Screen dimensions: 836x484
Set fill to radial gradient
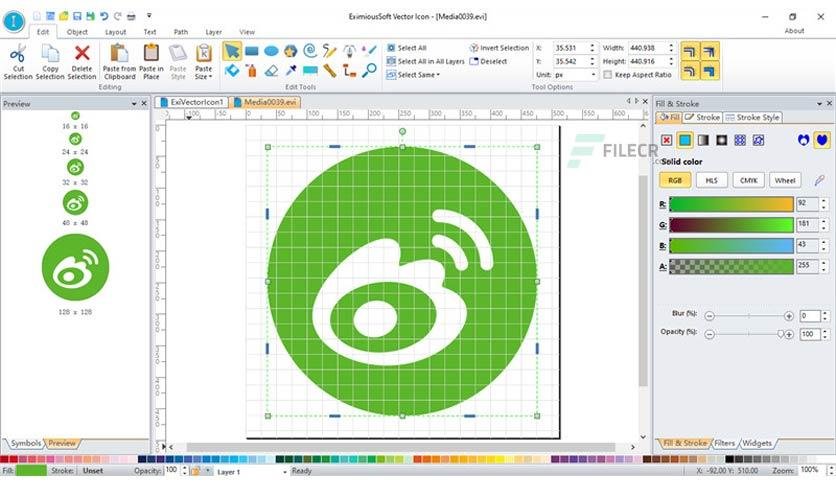click(721, 140)
